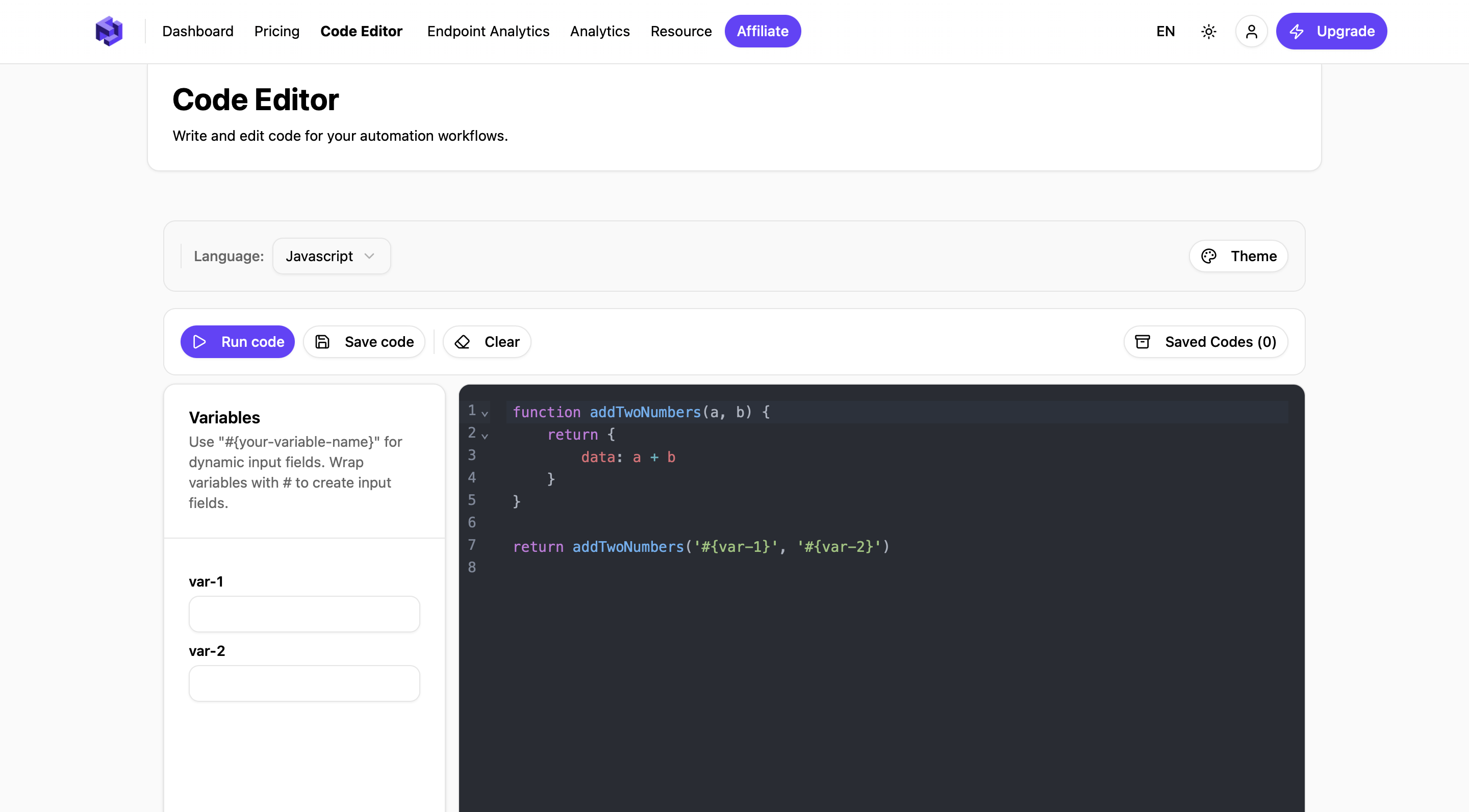Open the Theme palette button

click(1238, 256)
